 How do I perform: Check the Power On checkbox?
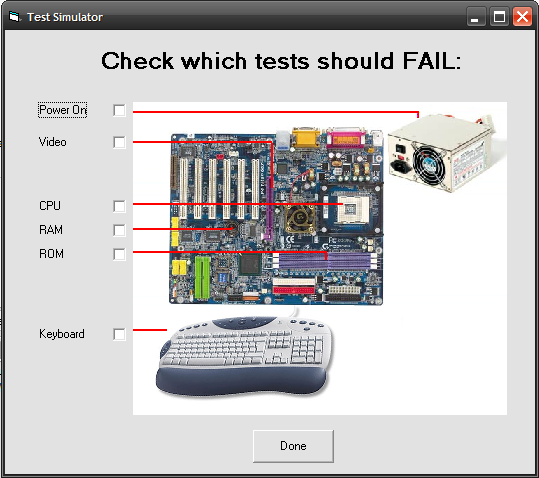(x=119, y=111)
